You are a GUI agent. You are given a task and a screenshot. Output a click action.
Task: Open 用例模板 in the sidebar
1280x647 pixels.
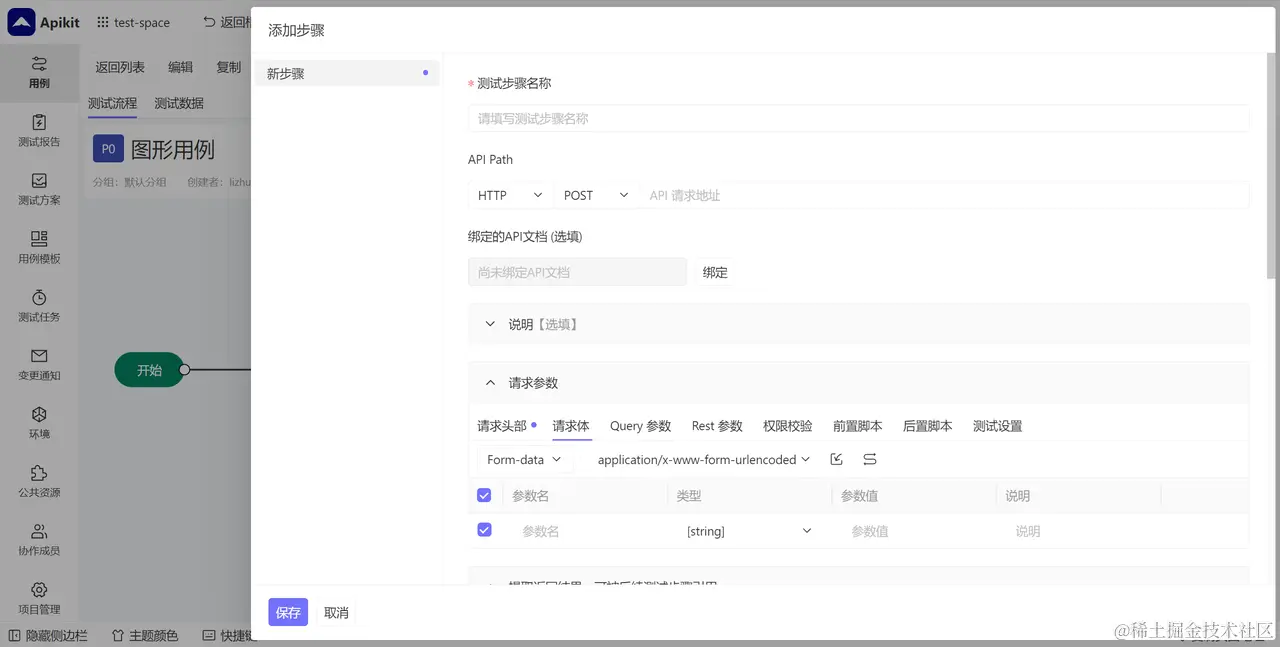click(x=39, y=247)
